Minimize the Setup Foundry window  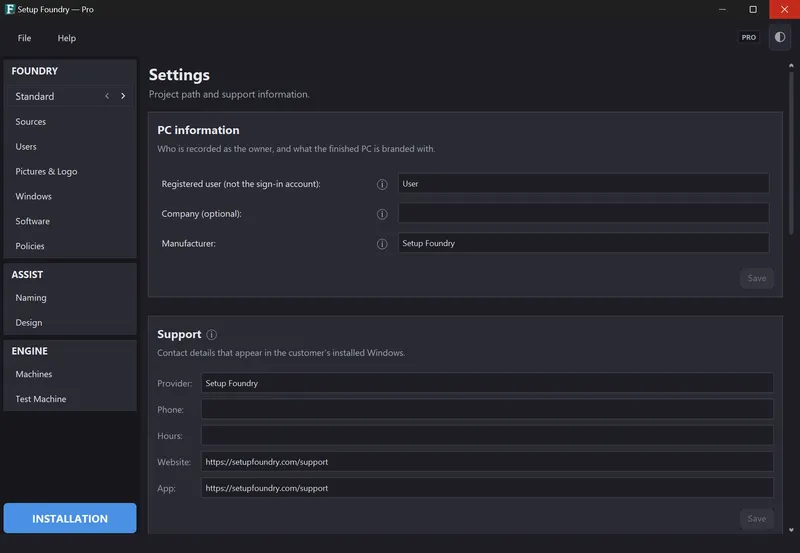coord(722,9)
